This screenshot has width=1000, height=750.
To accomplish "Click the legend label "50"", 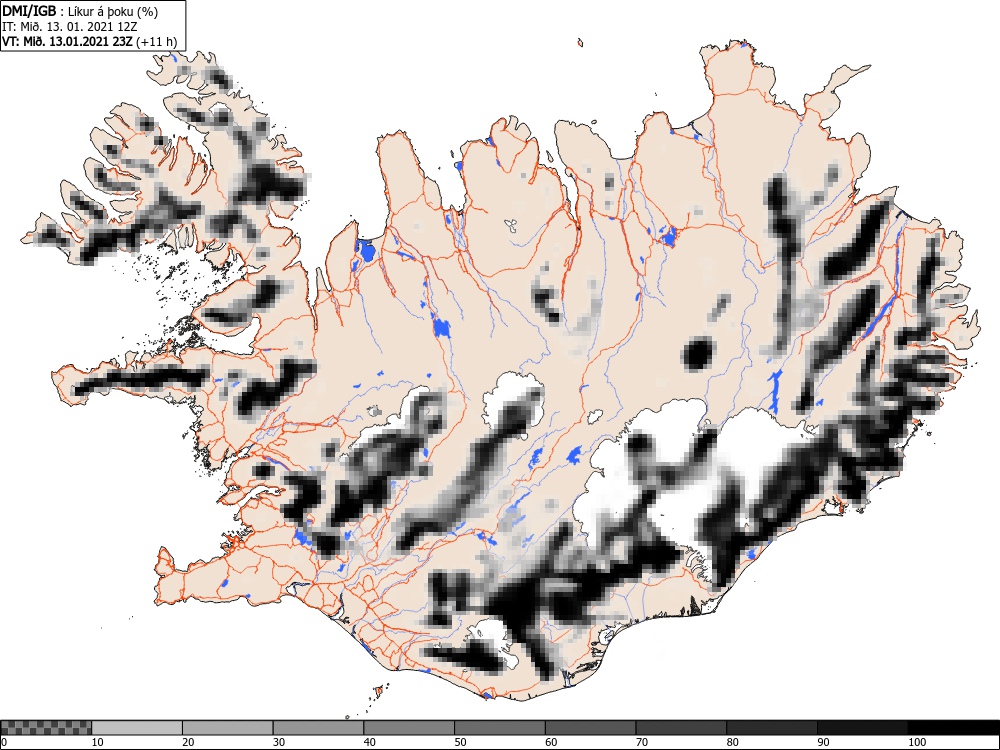I will (x=460, y=742).
